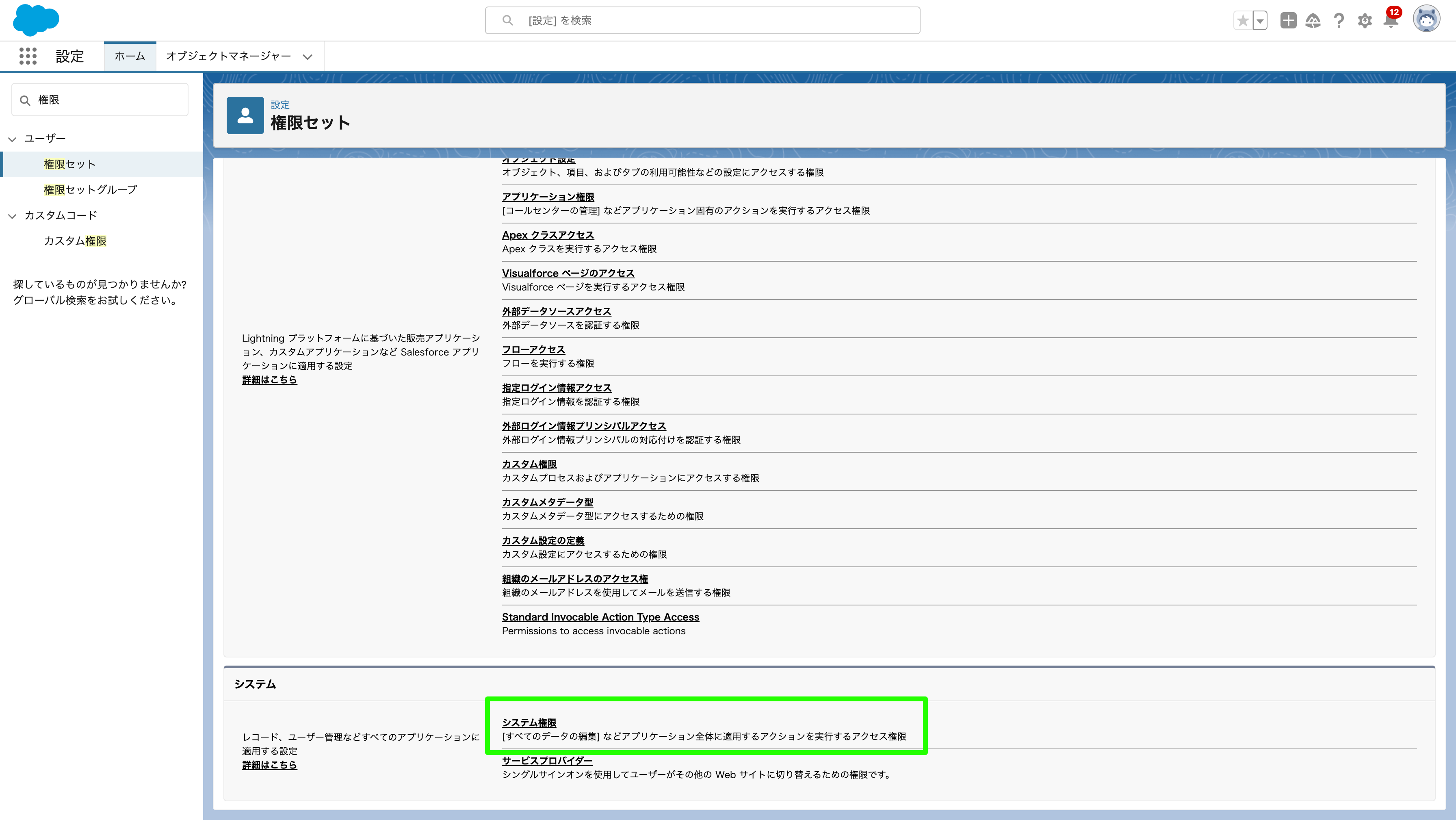
Task: Open the notifications bell showing 12 alerts
Action: pos(1391,21)
